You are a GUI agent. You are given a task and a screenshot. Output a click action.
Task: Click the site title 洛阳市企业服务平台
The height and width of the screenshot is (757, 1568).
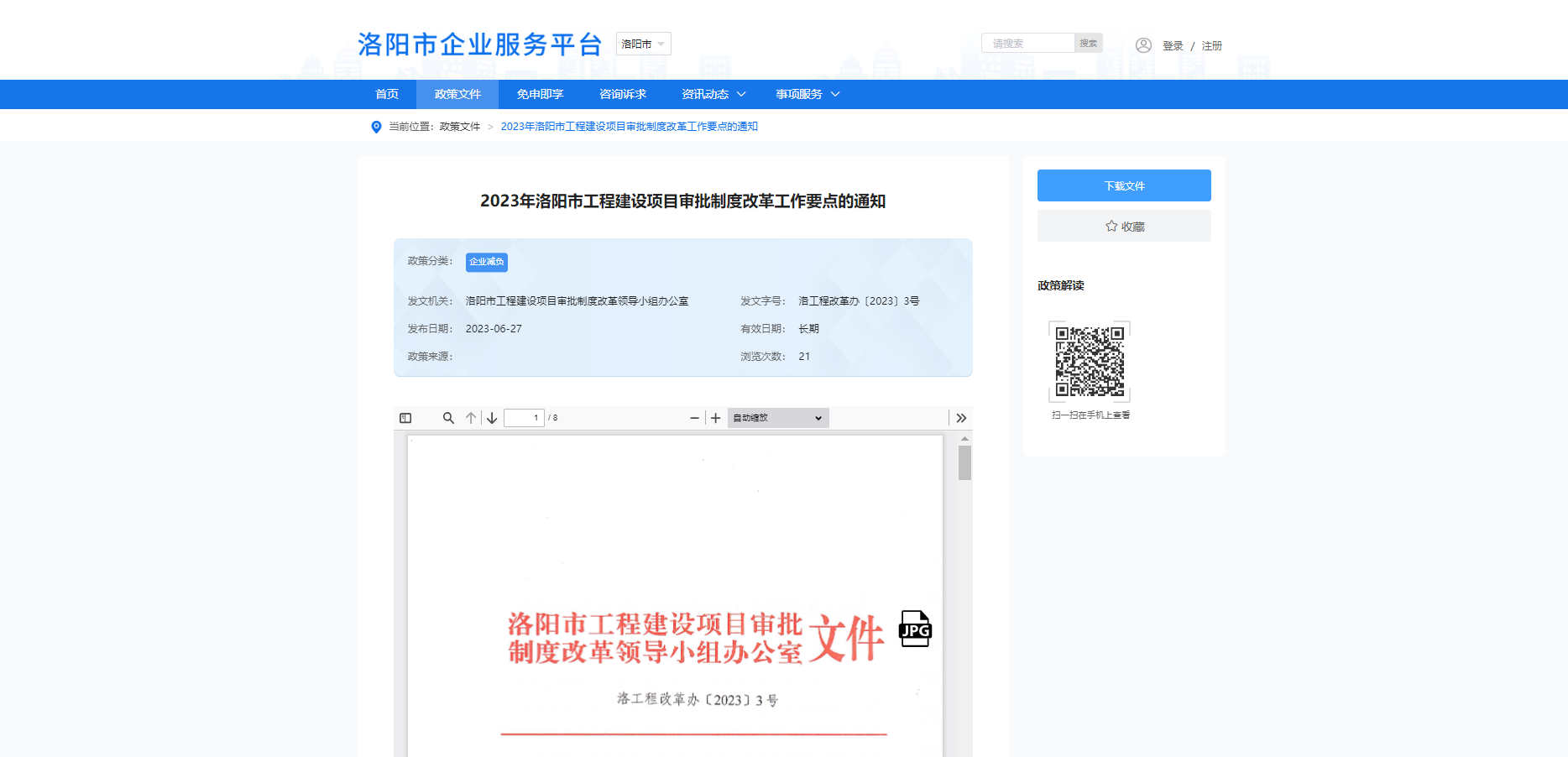[x=480, y=44]
